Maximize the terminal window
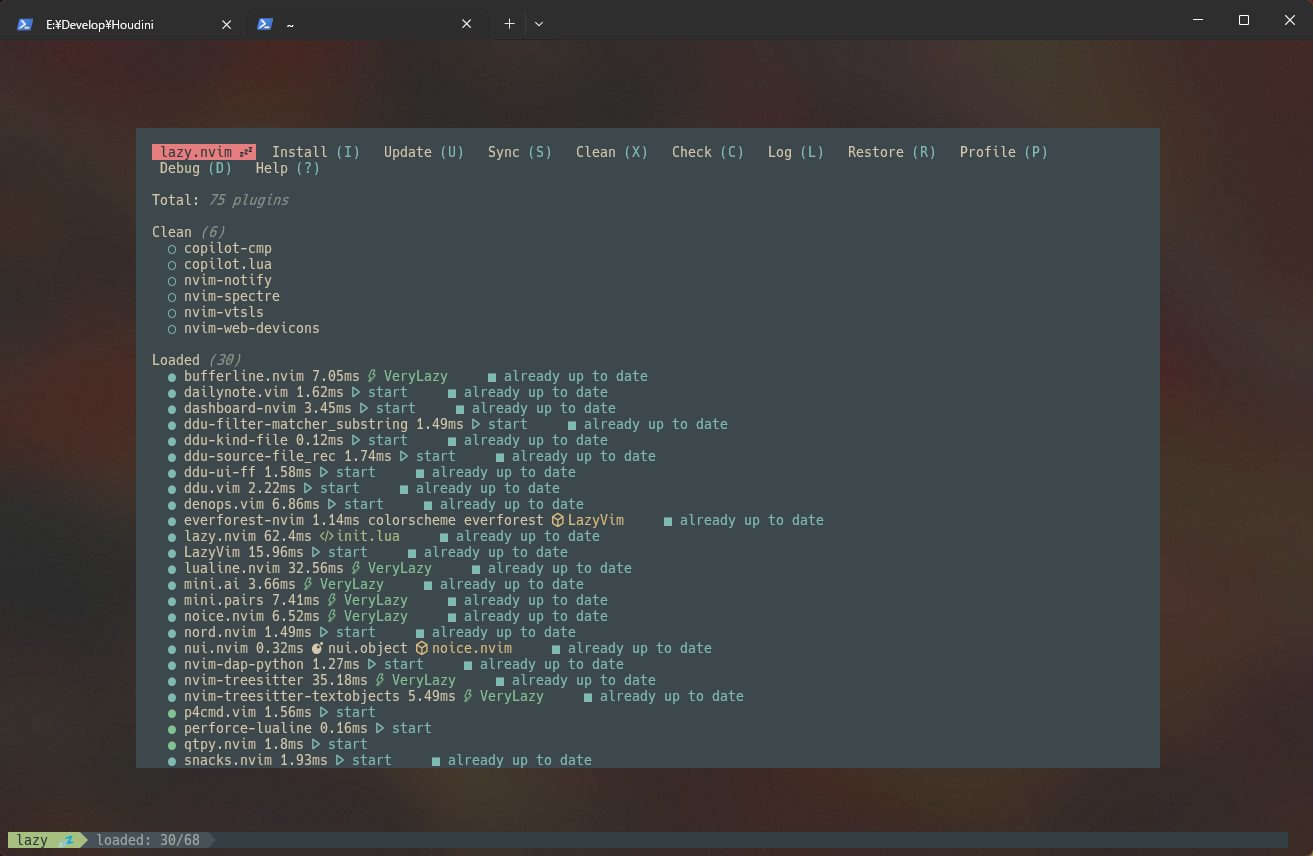1313x856 pixels. [1244, 20]
